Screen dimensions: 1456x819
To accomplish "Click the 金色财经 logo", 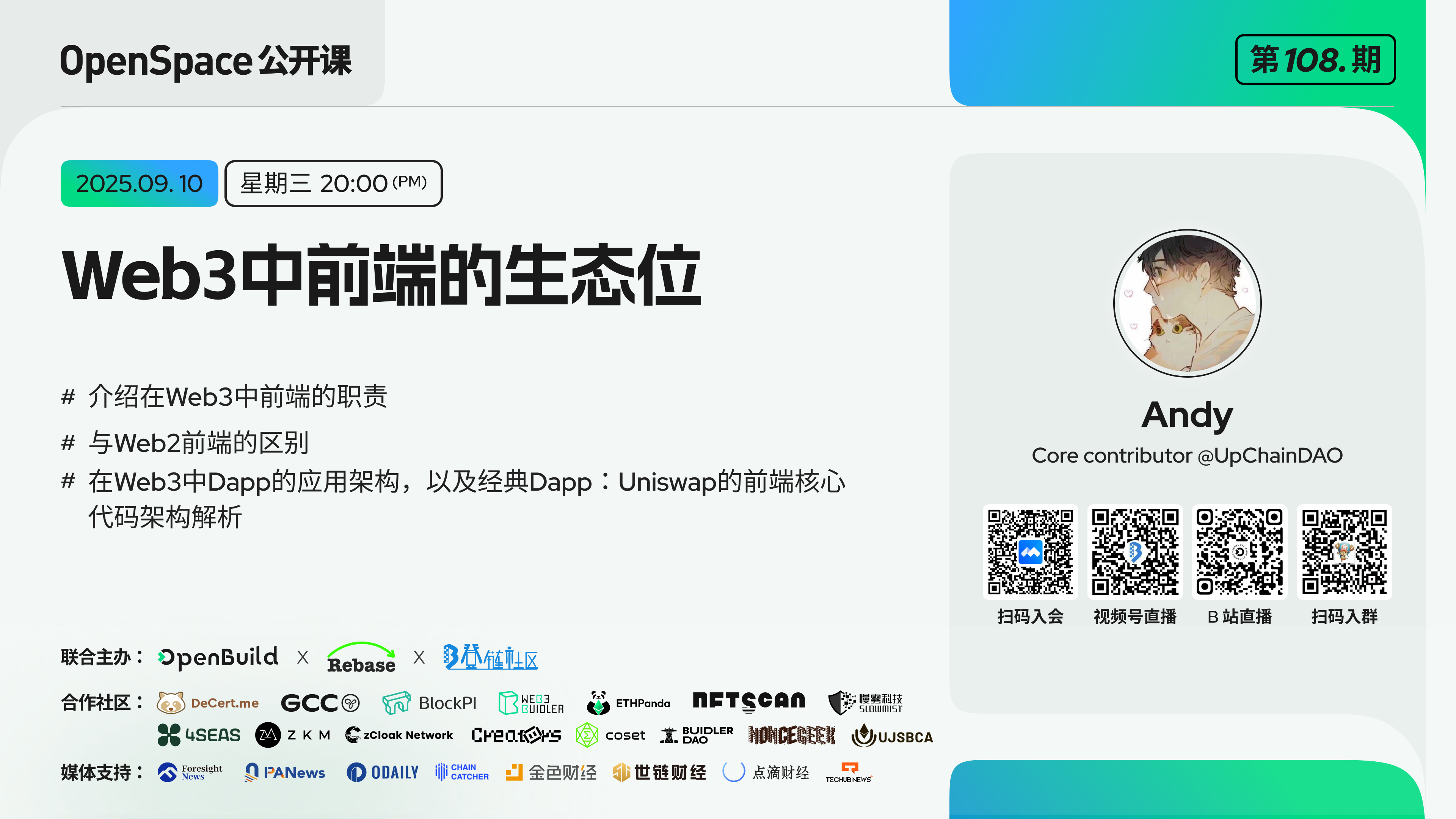I will click(551, 772).
